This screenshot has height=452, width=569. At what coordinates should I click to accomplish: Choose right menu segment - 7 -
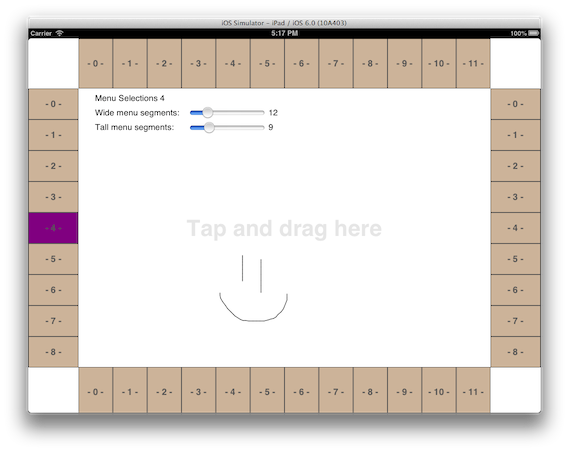pos(516,321)
